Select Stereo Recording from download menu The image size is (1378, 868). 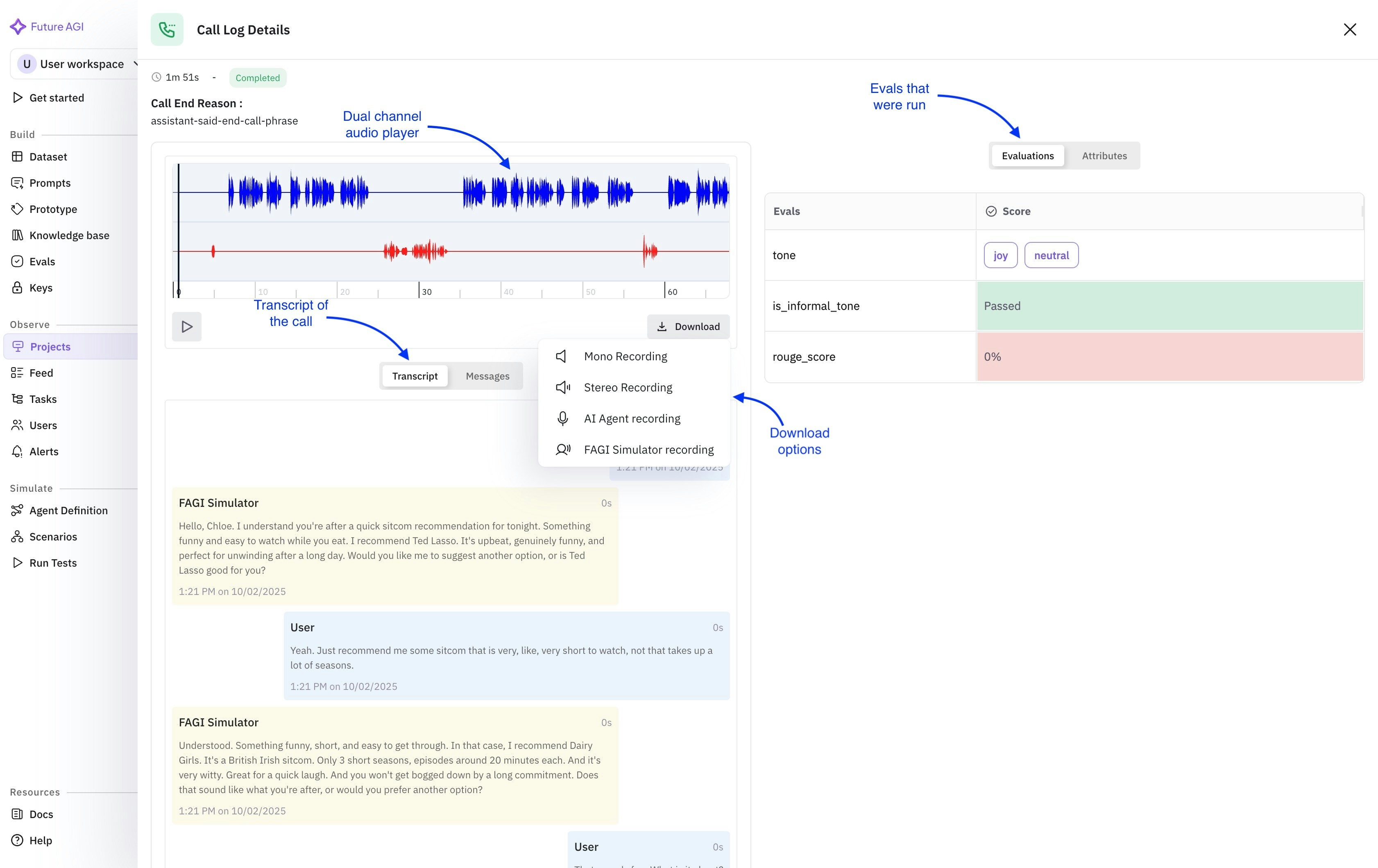coord(627,388)
